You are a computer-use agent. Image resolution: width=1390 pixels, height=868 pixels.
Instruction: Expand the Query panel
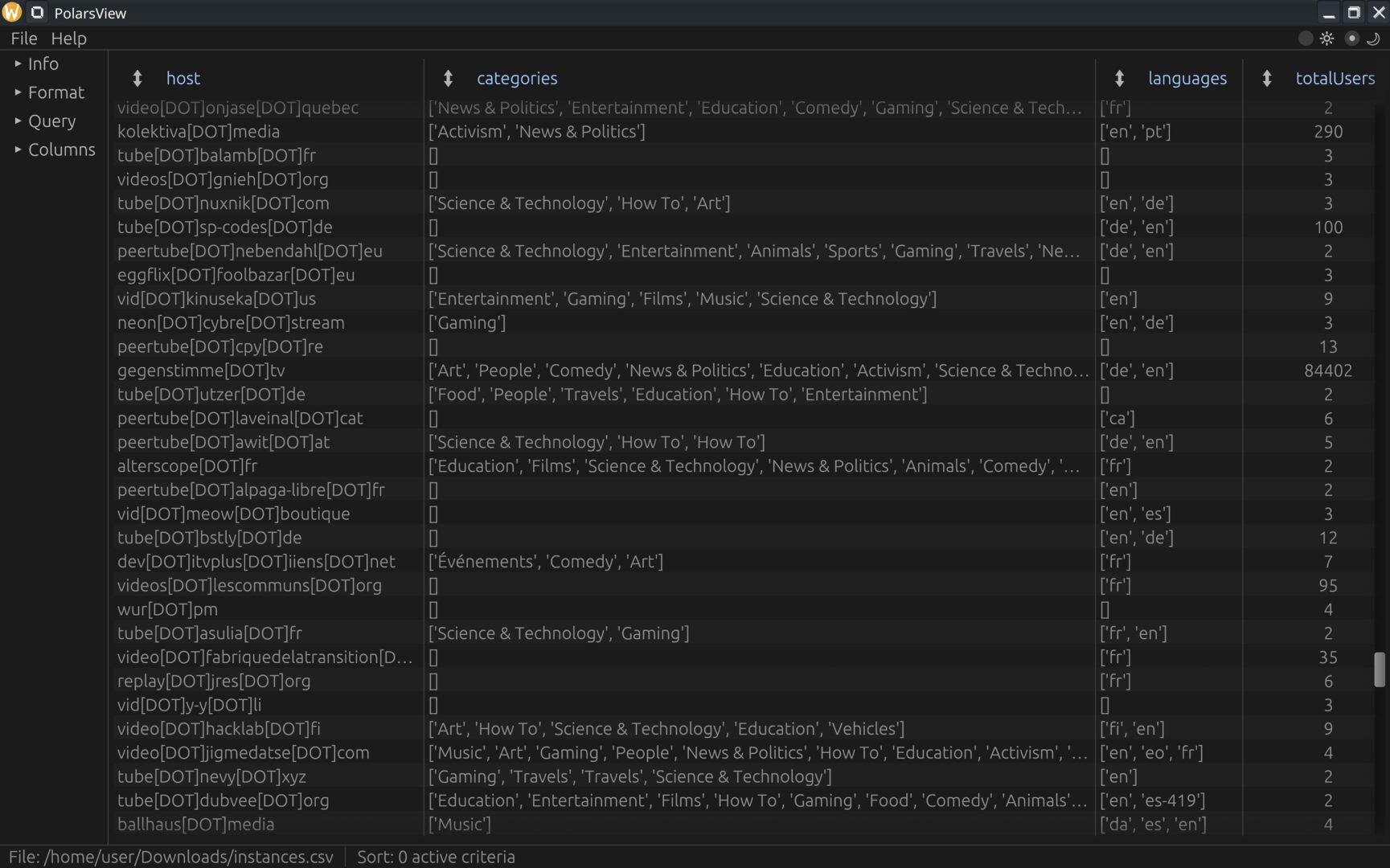(x=45, y=121)
